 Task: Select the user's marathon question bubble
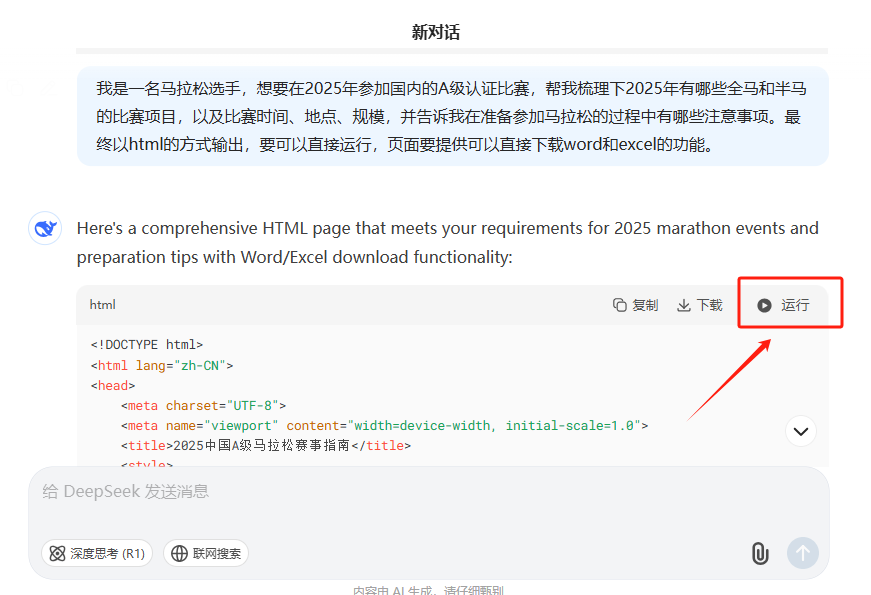coord(452,116)
